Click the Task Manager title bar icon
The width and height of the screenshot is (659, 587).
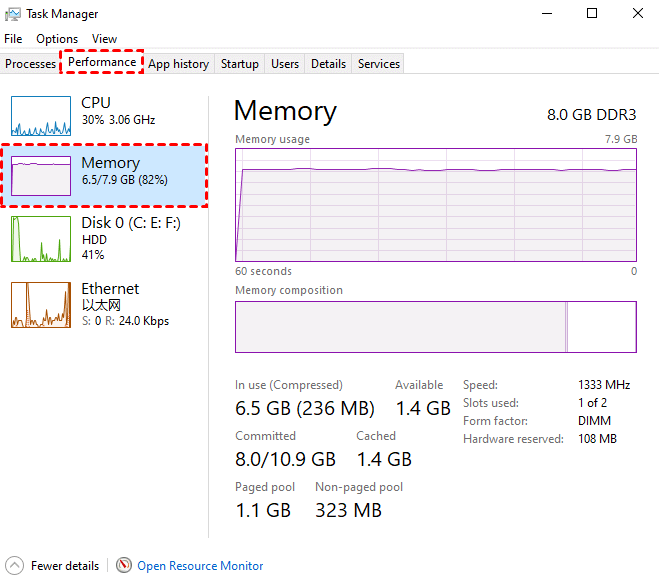click(x=13, y=14)
